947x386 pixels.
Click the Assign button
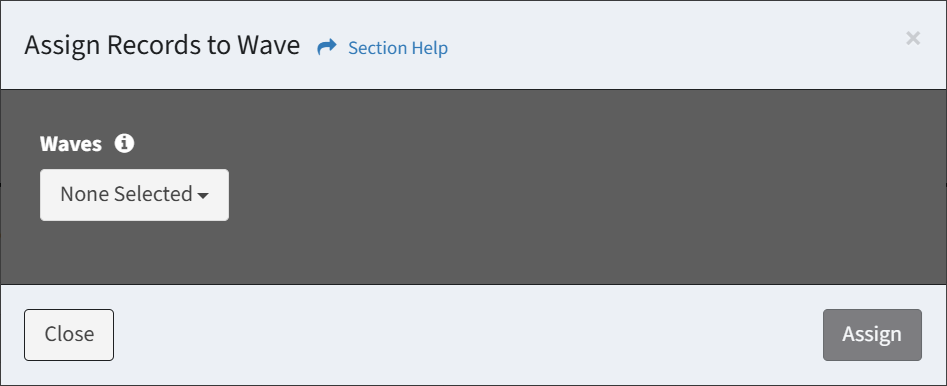click(872, 335)
